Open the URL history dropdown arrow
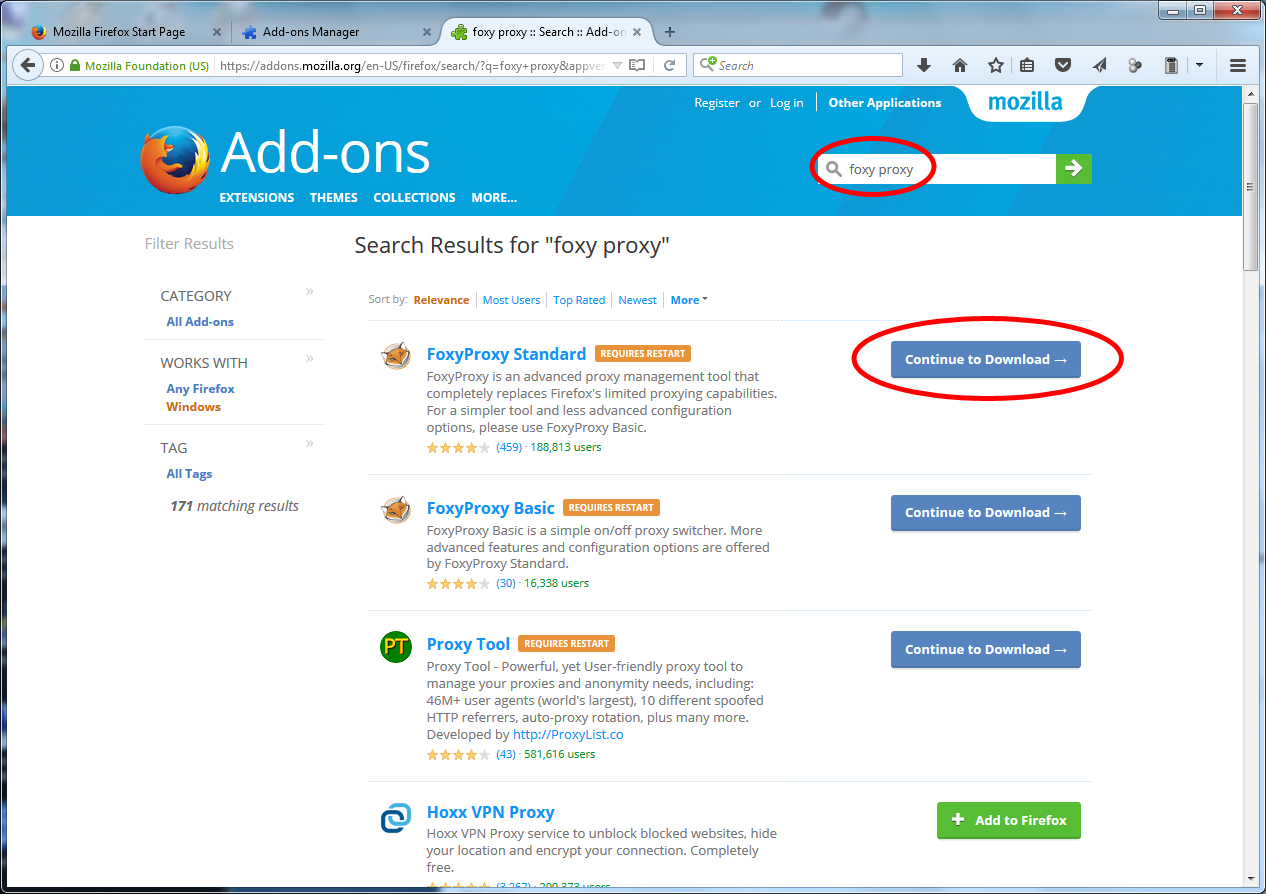 pos(617,65)
